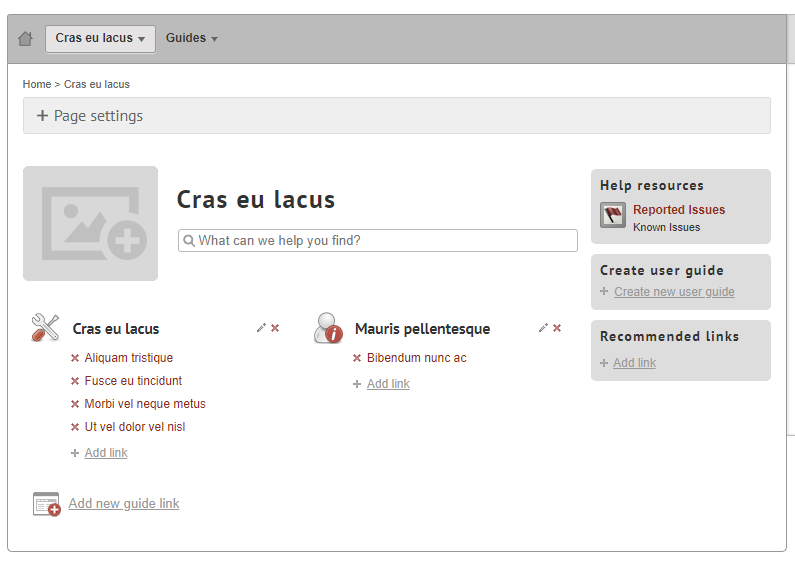795x561 pixels.
Task: Remove the Bibendum nunc ac link
Action: click(357, 358)
